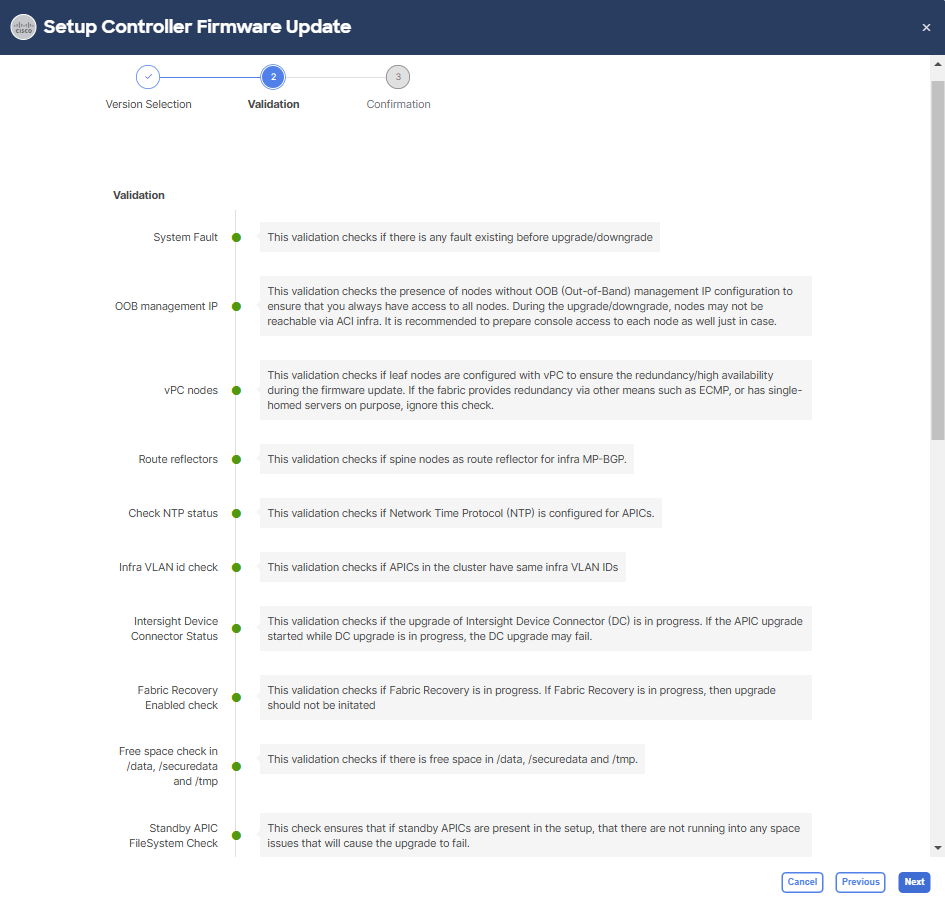The image size is (945, 902).
Task: Close the Setup Controller Firmware Update dialog
Action: [x=926, y=27]
